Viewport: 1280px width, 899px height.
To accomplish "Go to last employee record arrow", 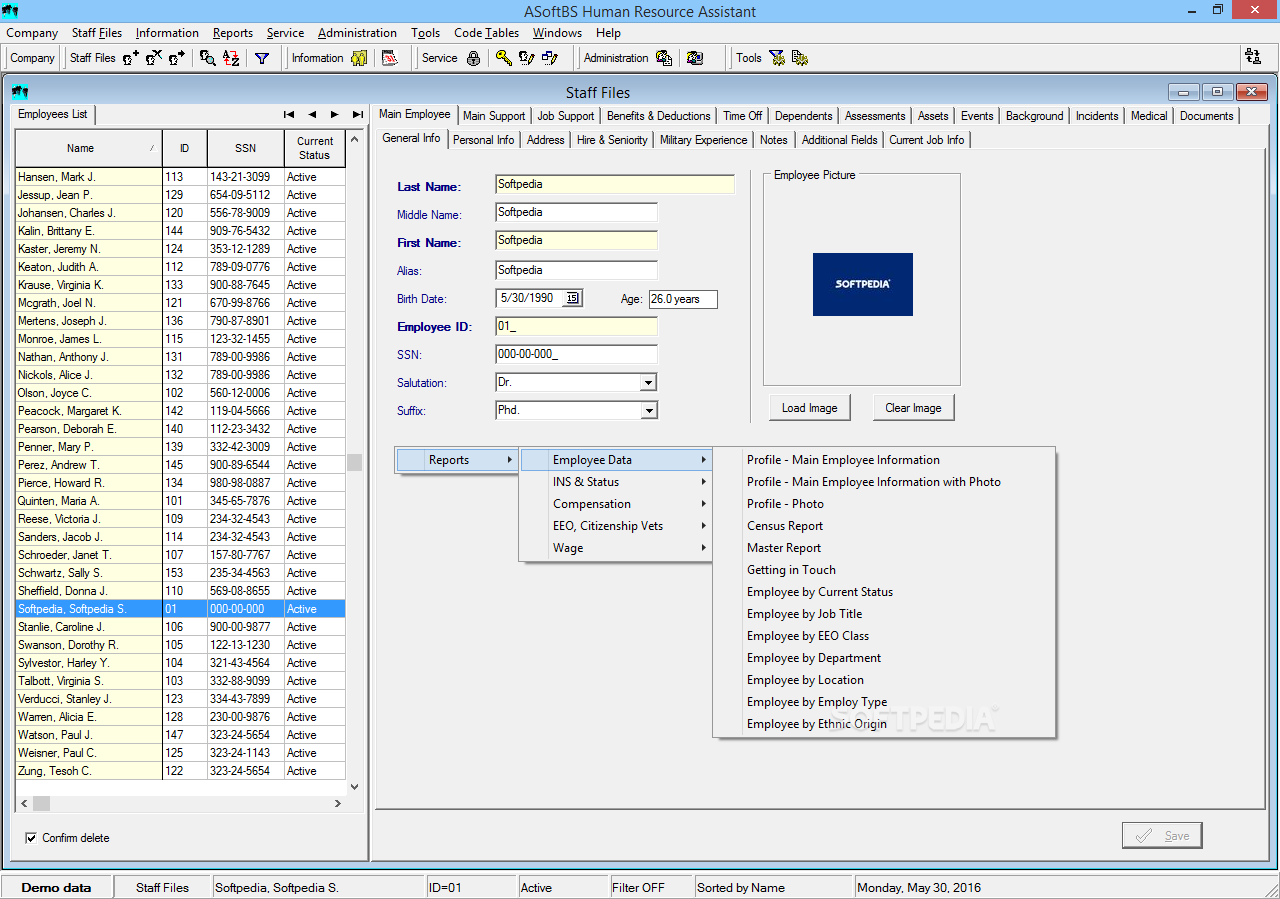I will tap(358, 114).
